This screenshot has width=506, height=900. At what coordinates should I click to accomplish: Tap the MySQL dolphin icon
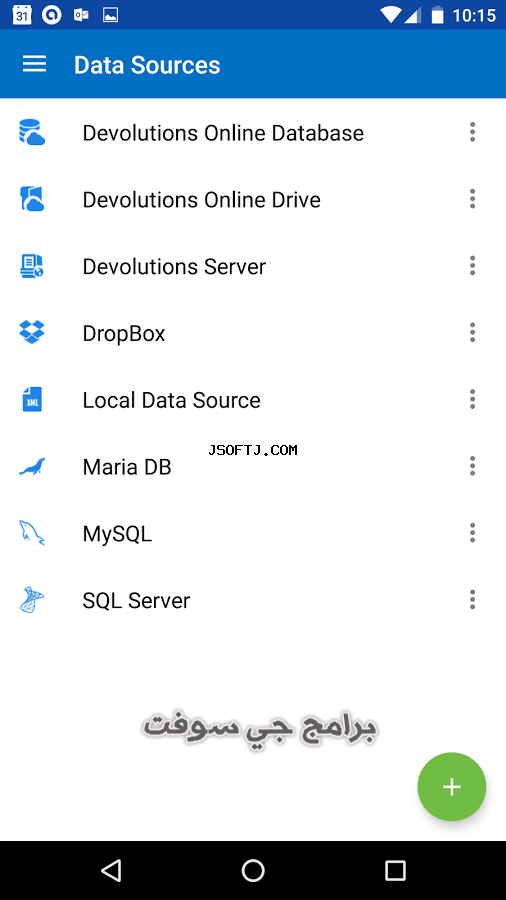point(32,533)
